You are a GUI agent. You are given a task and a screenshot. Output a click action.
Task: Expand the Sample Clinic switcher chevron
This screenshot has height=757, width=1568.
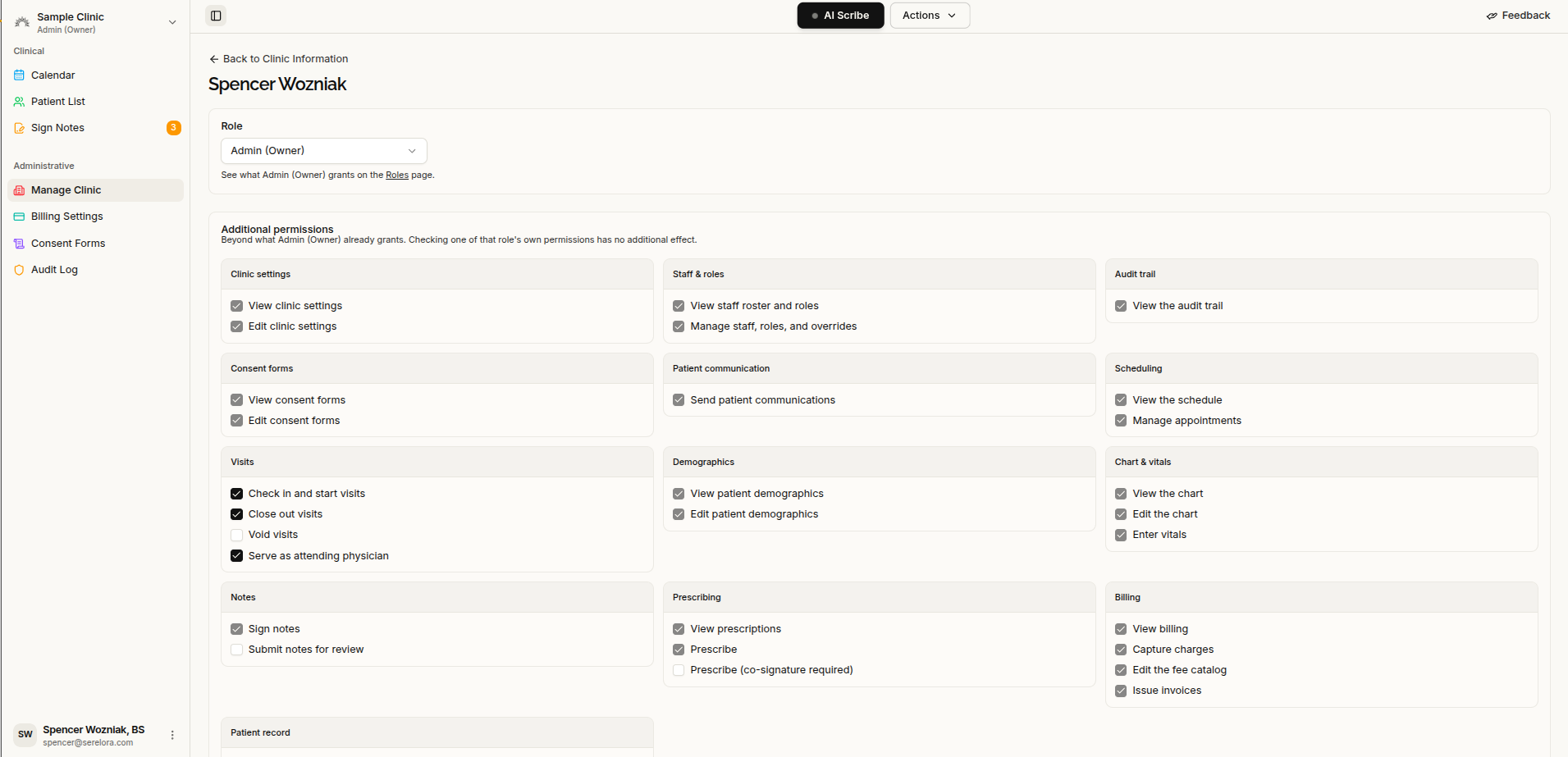(172, 22)
